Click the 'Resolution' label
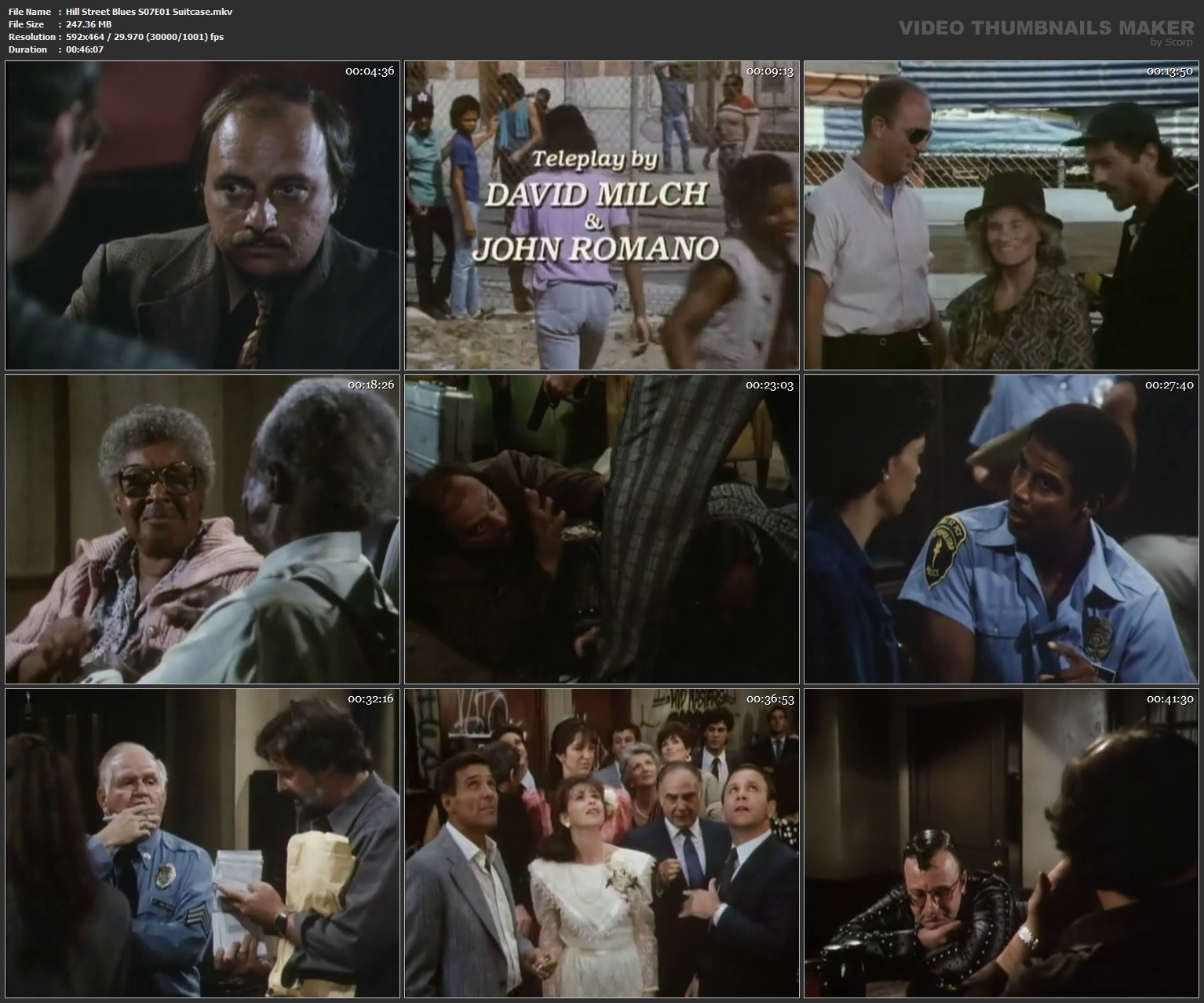The image size is (1204, 1003). click(31, 37)
